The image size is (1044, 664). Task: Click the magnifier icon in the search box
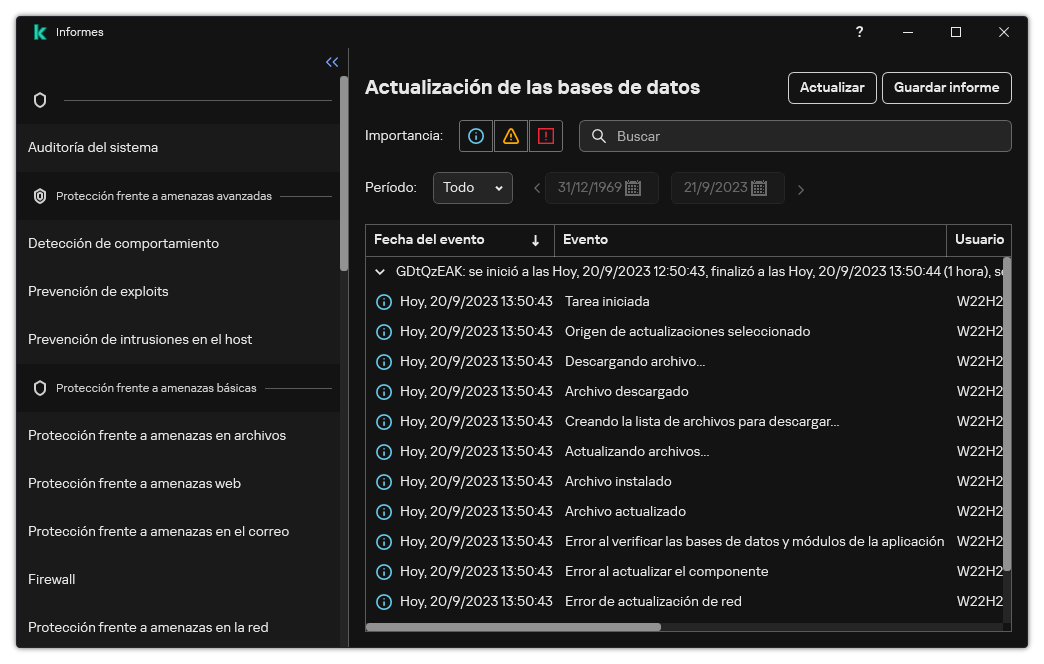(597, 136)
